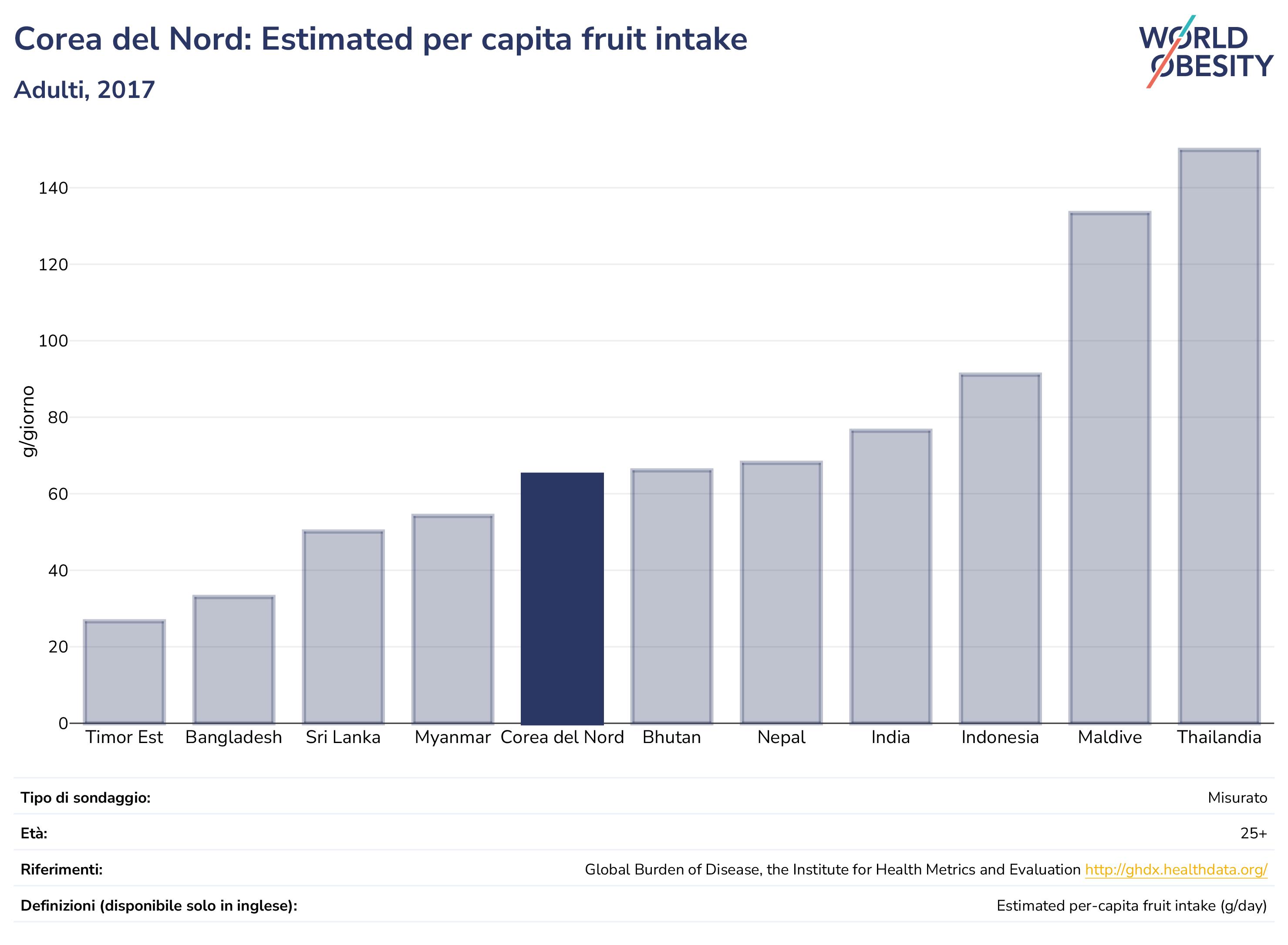Select the Nepal bar
1288x945 pixels.
[x=781, y=592]
